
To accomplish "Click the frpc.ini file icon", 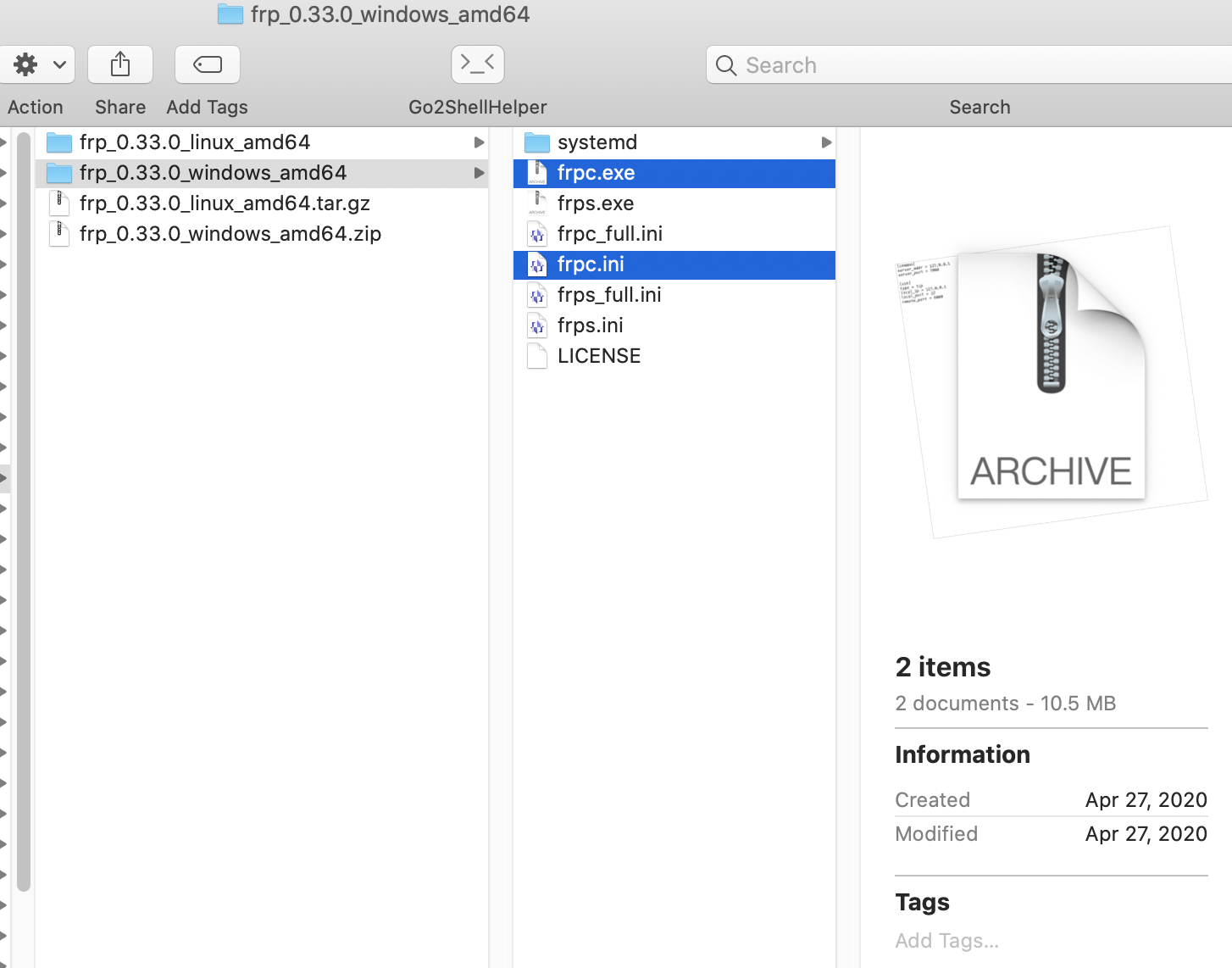I will click(x=537, y=264).
